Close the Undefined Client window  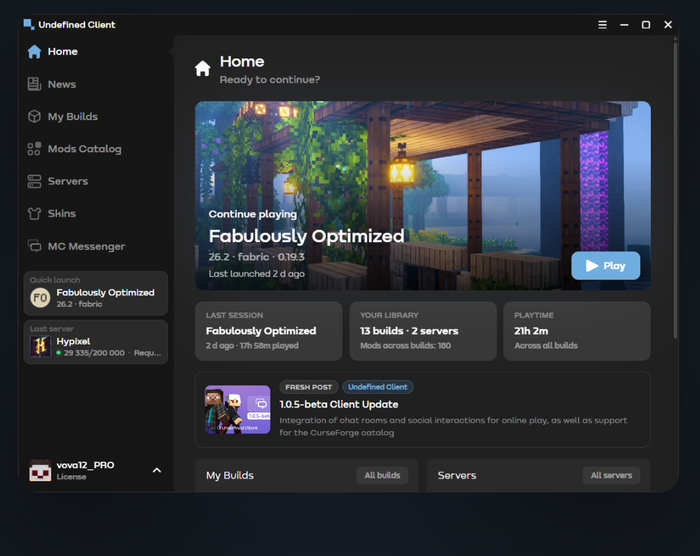(x=668, y=25)
